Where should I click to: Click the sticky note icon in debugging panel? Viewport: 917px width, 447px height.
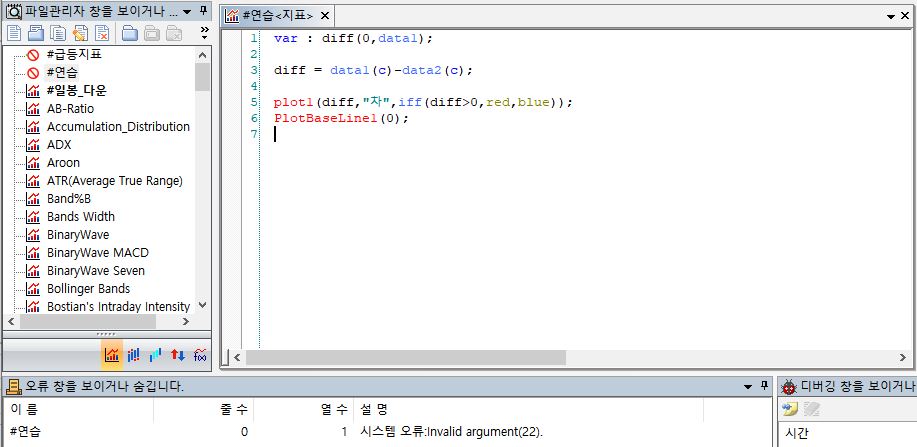click(x=790, y=409)
